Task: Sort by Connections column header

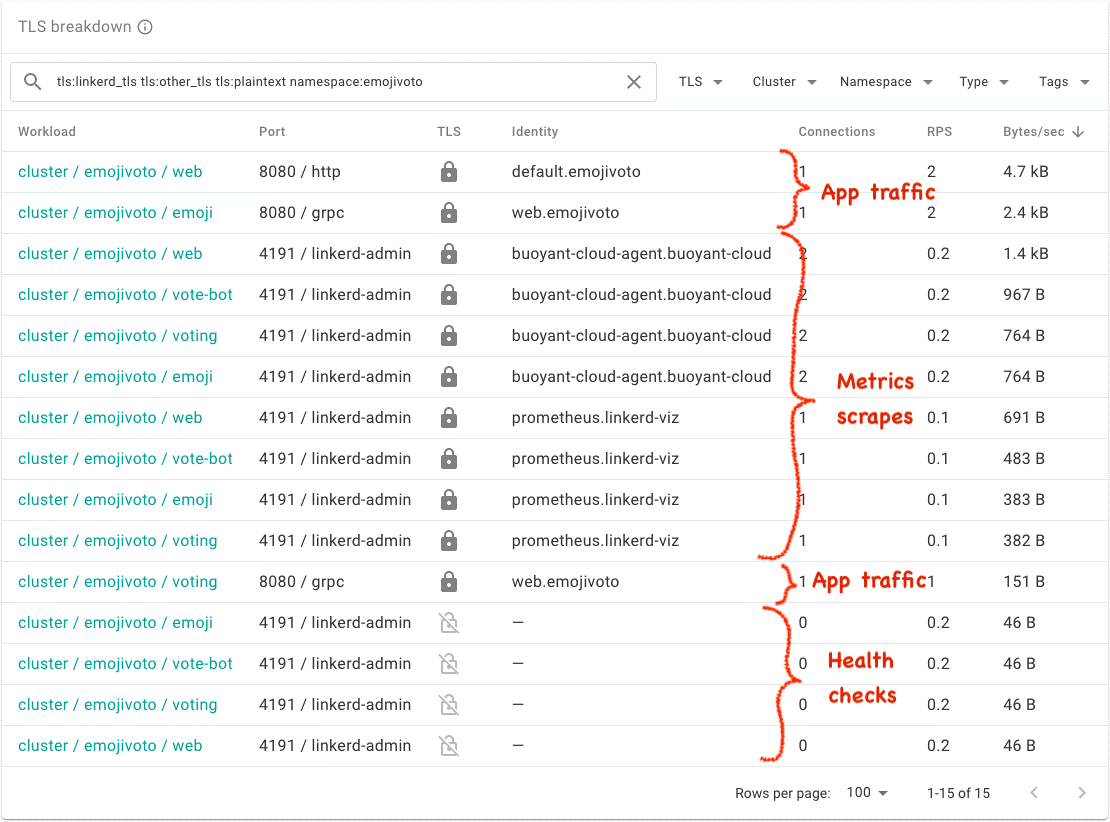Action: (836, 132)
